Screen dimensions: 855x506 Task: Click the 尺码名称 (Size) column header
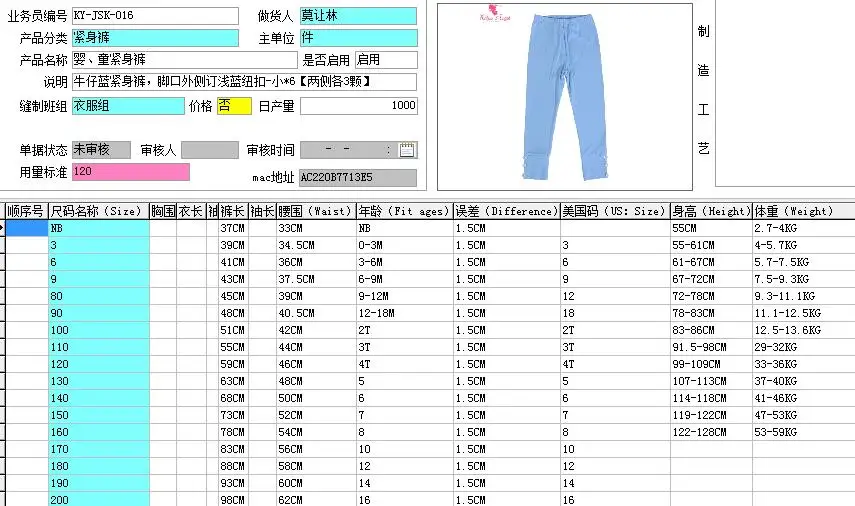point(99,211)
